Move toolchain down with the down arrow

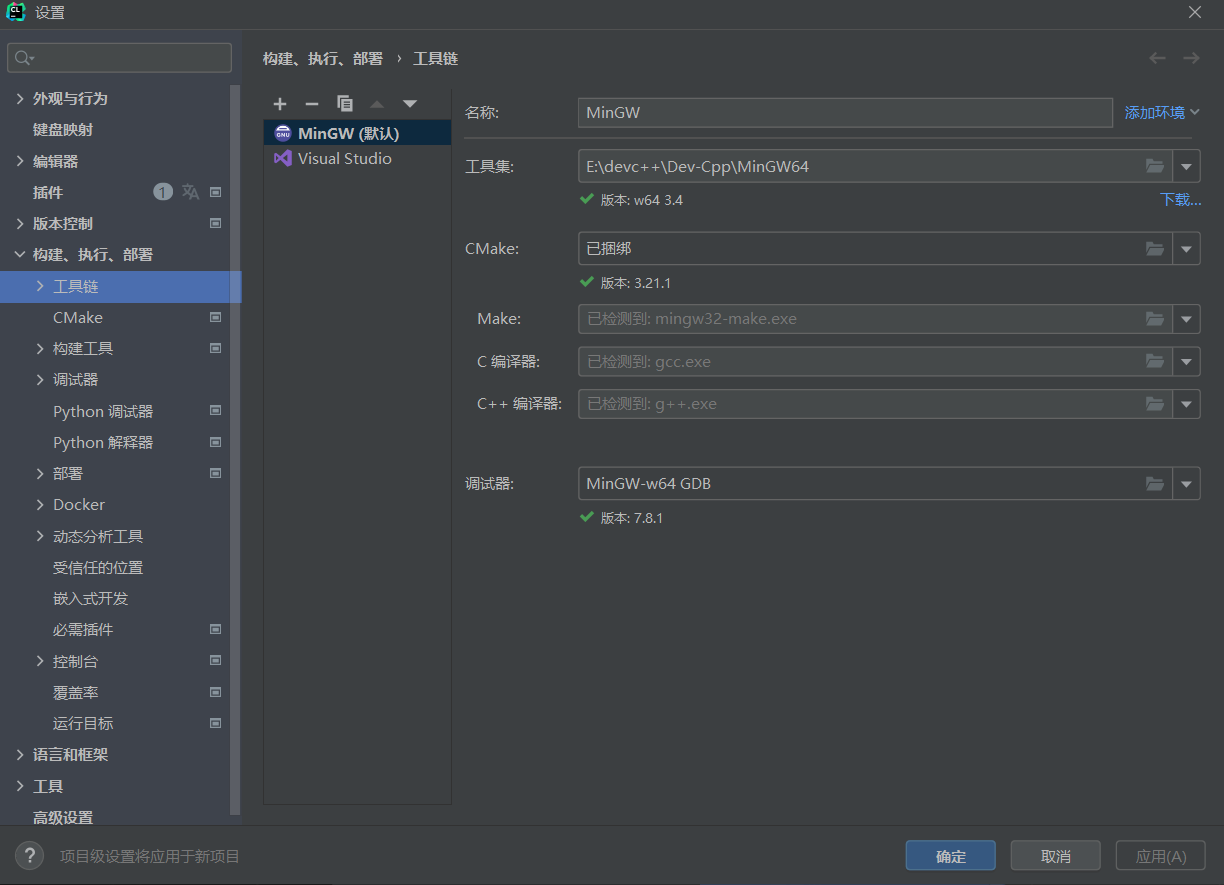pos(410,104)
